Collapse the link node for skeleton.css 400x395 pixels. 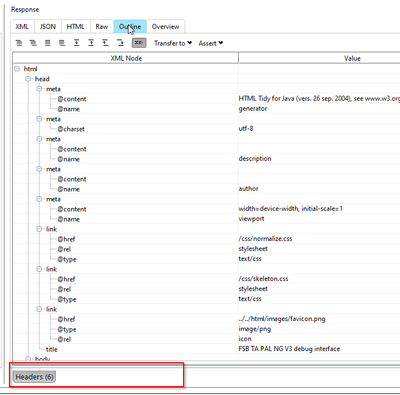[x=39, y=269]
